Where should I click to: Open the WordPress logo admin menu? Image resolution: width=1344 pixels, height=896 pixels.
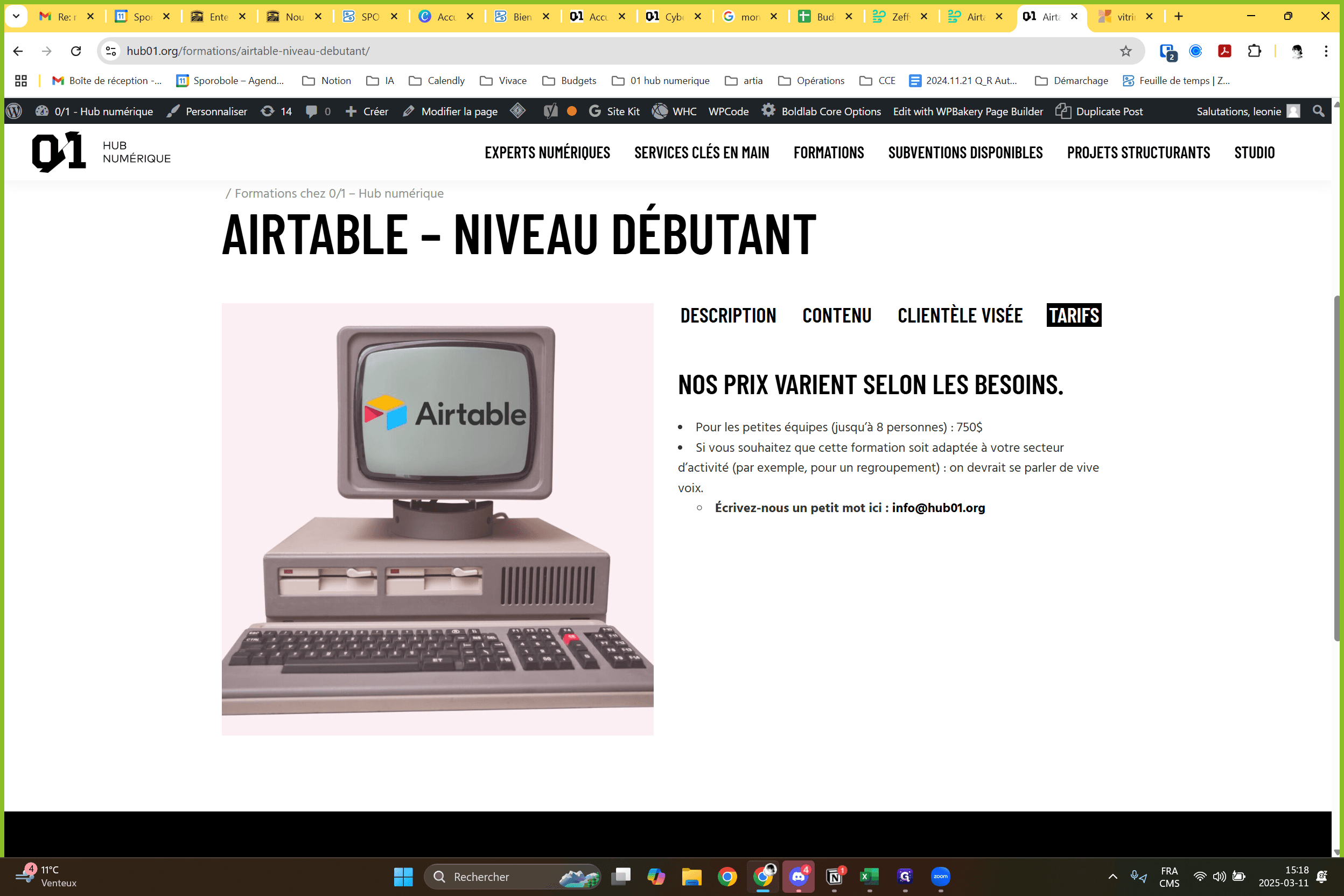15,111
